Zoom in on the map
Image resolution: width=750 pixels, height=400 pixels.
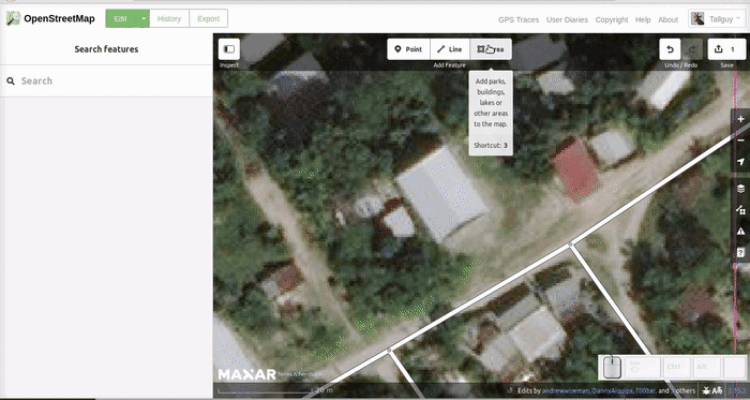740,119
